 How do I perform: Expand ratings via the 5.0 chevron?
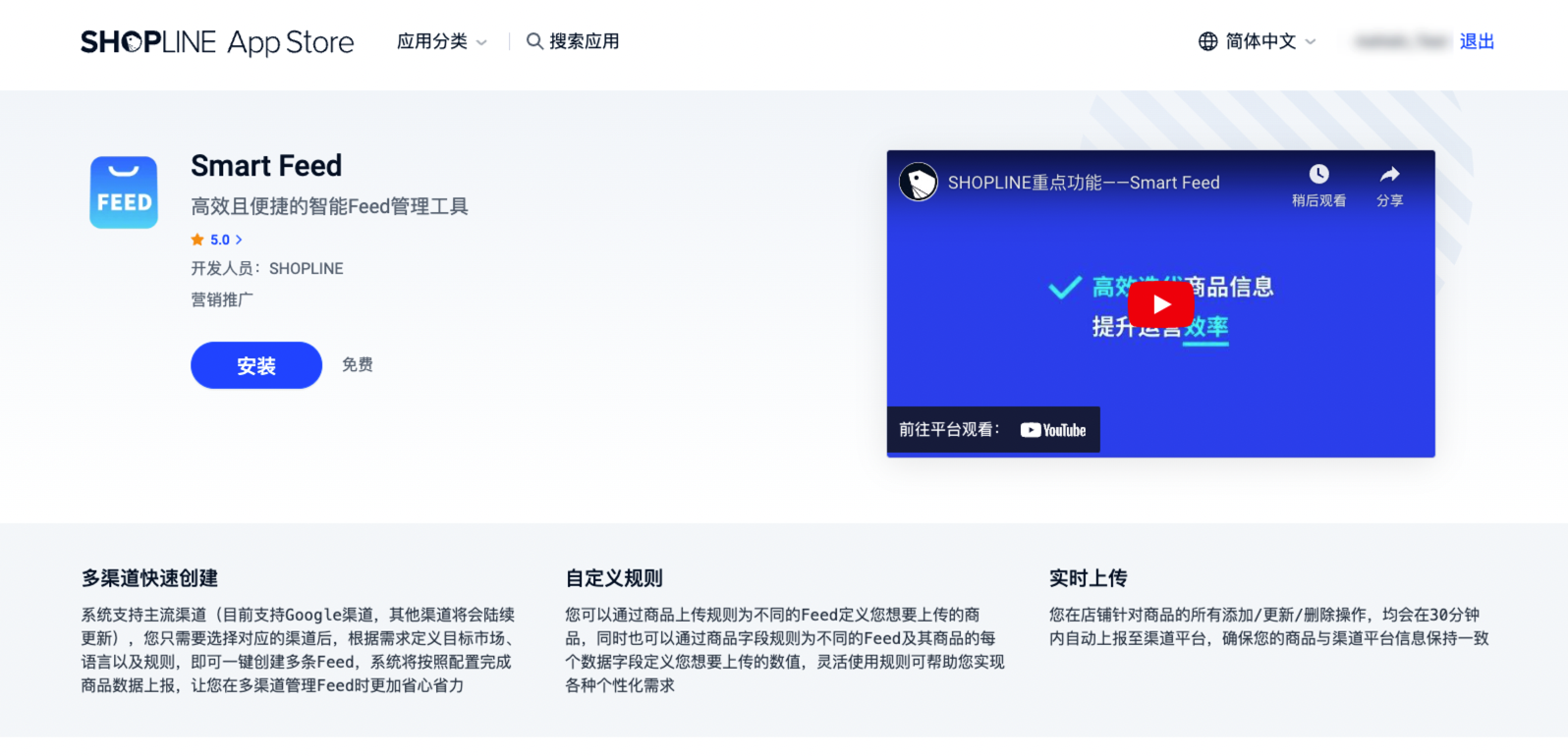(x=239, y=240)
